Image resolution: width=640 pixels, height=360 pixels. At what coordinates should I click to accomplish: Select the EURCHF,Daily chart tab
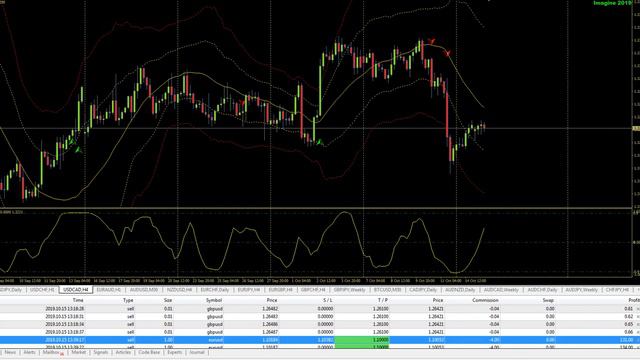[215, 290]
